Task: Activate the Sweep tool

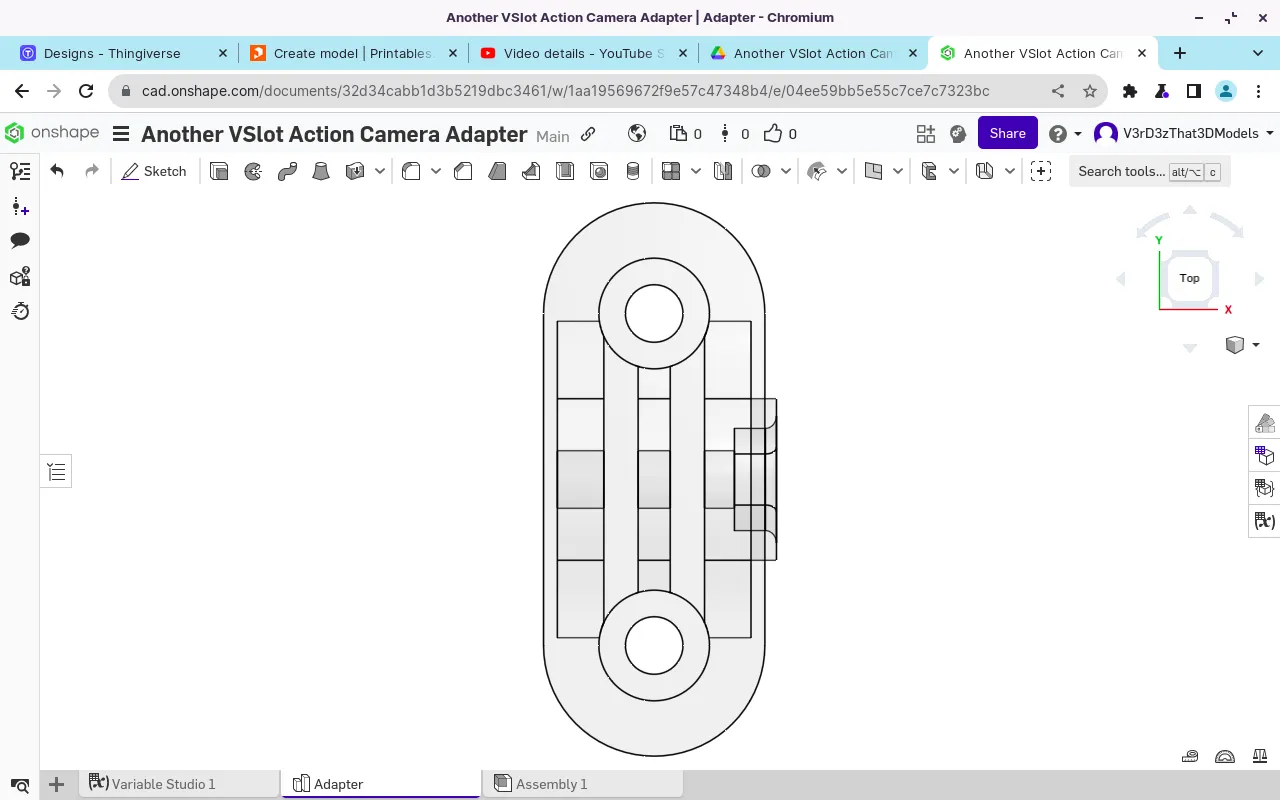Action: 286,171
